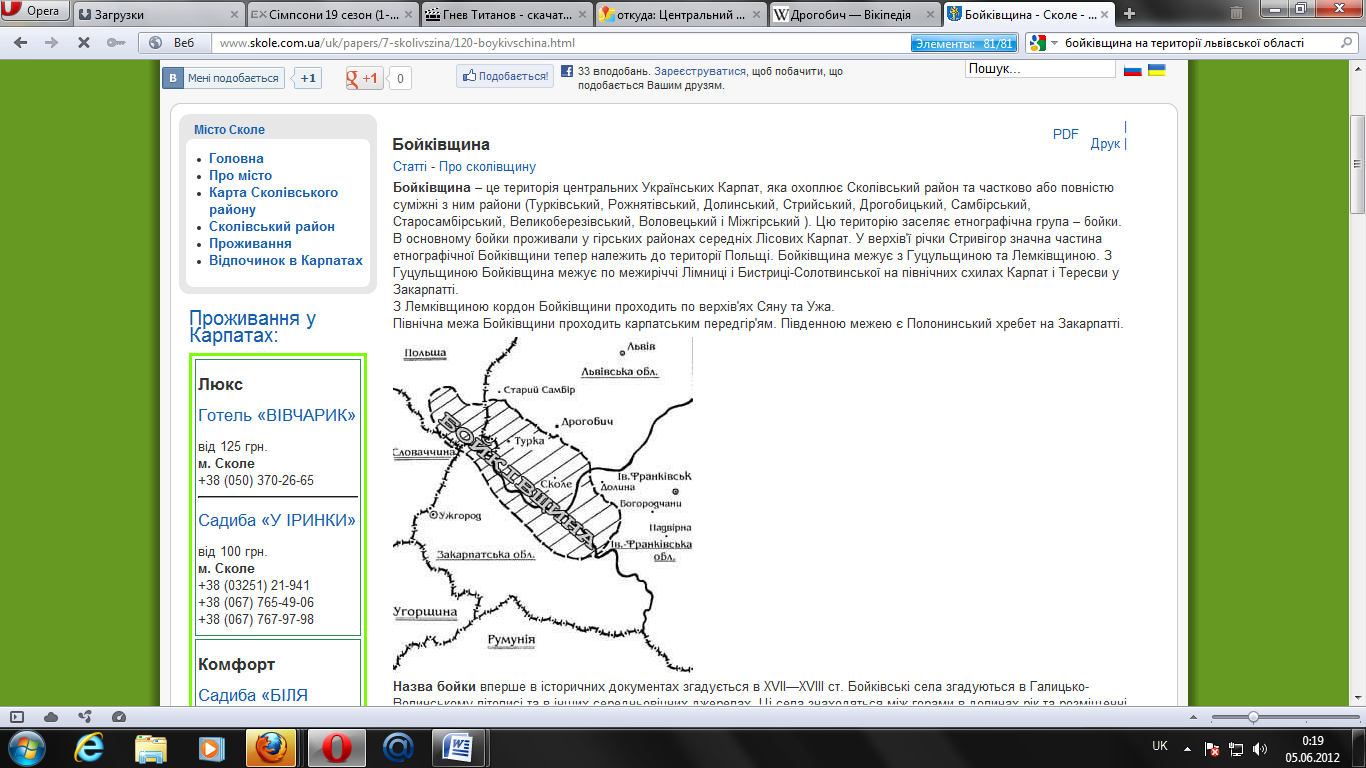Switch to Firefox in the taskbar
The height and width of the screenshot is (768, 1366).
(272, 747)
